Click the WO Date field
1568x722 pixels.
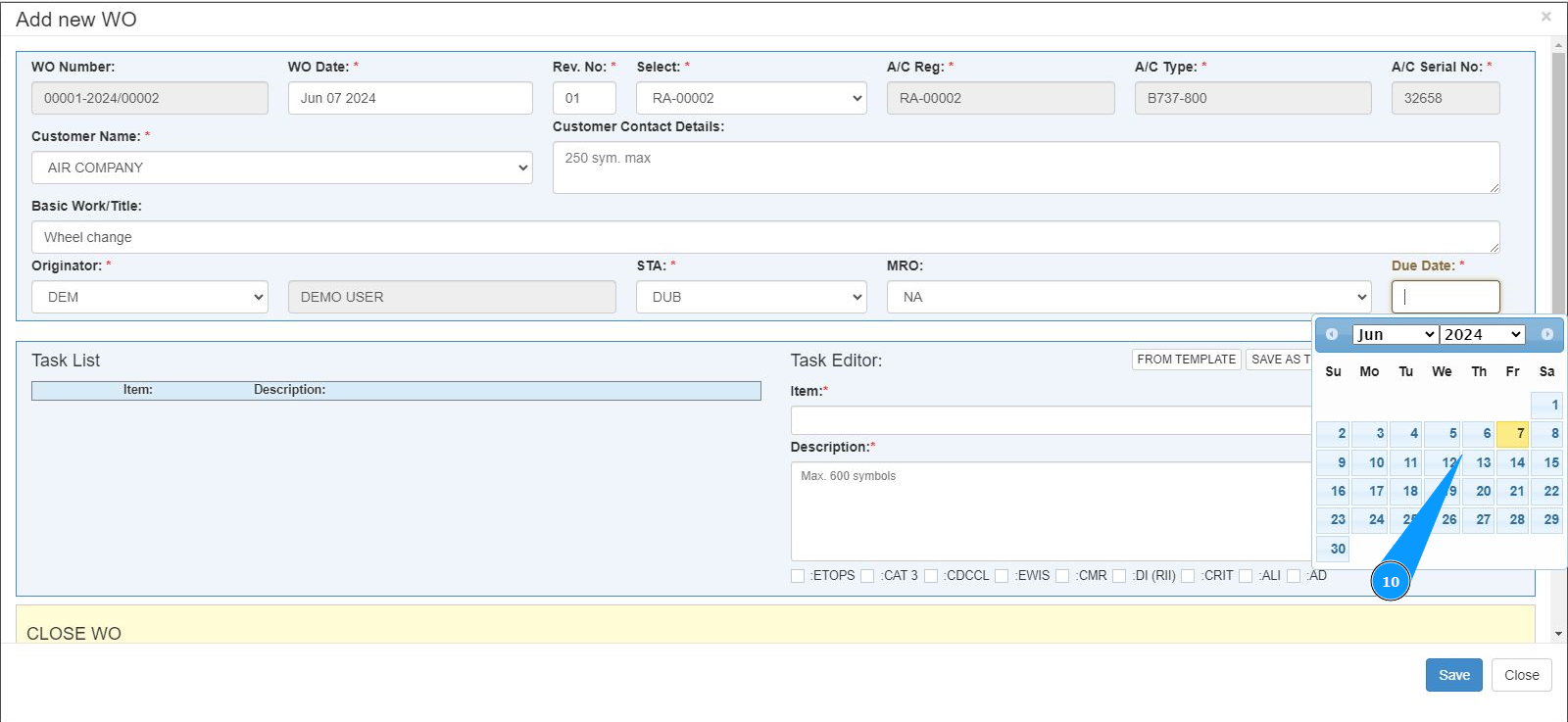click(x=411, y=98)
